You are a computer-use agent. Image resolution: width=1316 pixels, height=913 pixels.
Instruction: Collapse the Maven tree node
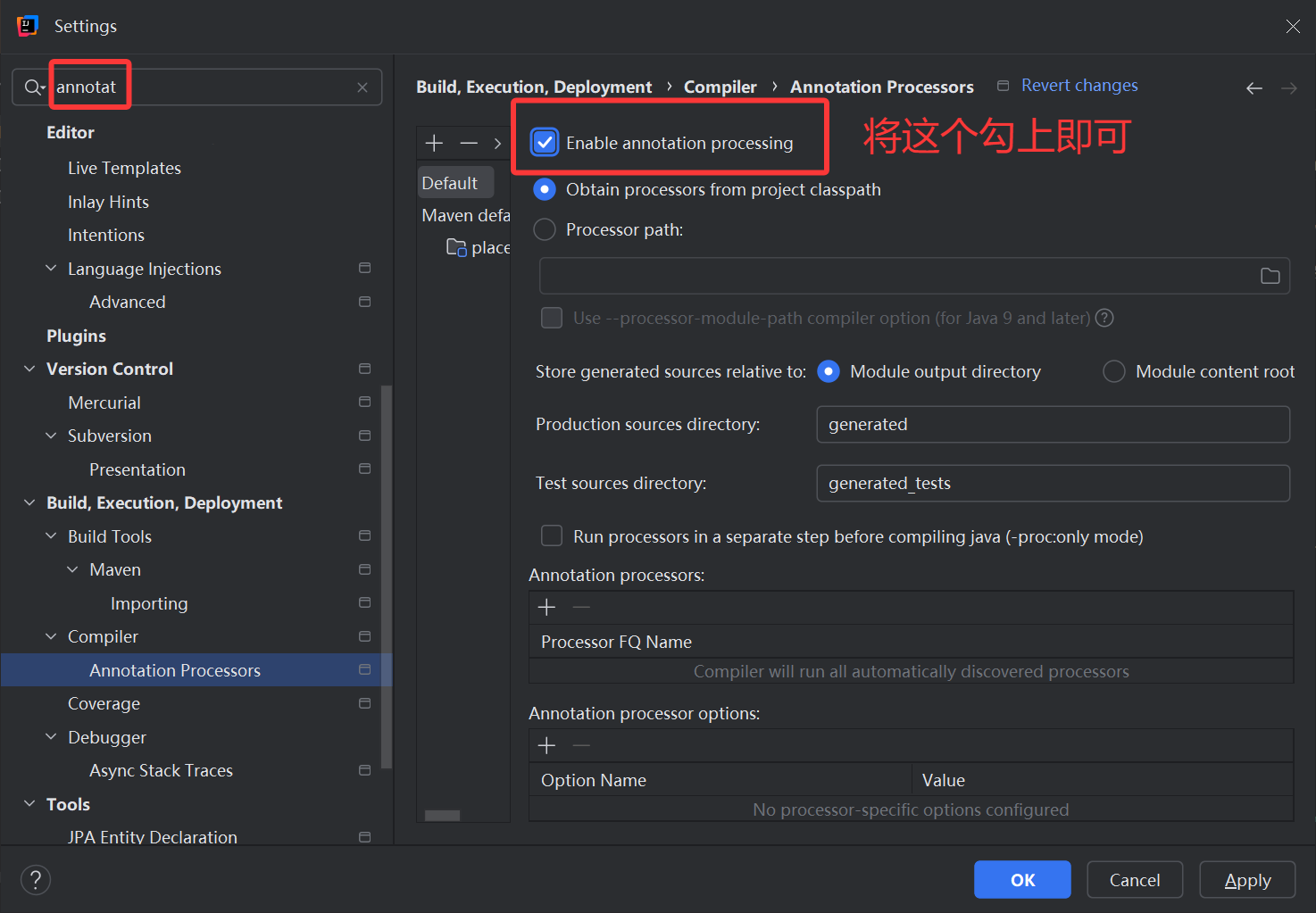pyautogui.click(x=72, y=569)
